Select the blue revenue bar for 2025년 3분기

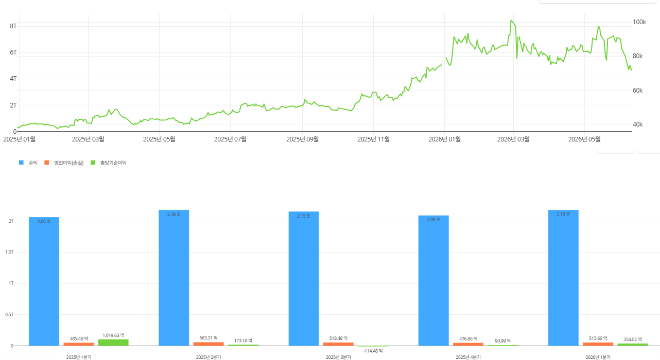(303, 279)
